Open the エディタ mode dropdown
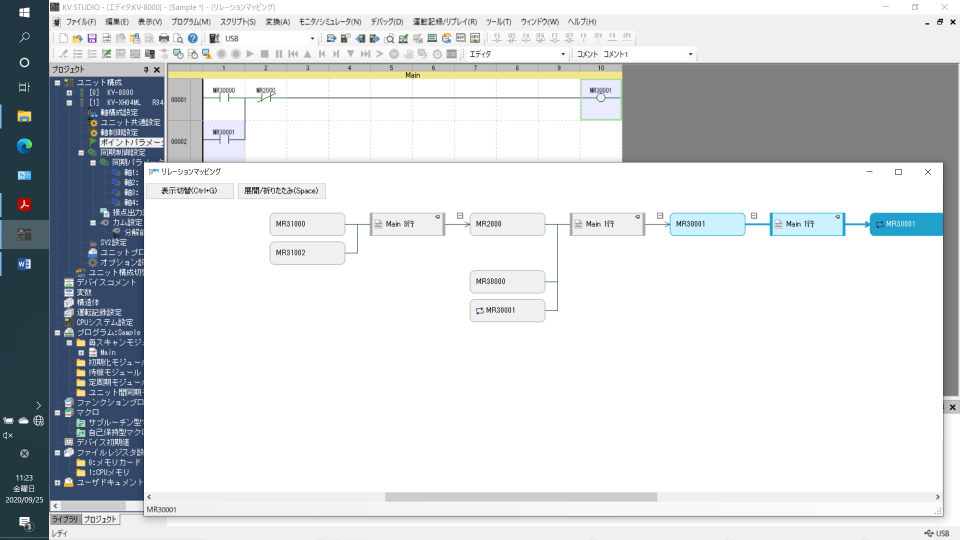The width and height of the screenshot is (960, 540). (x=563, y=54)
